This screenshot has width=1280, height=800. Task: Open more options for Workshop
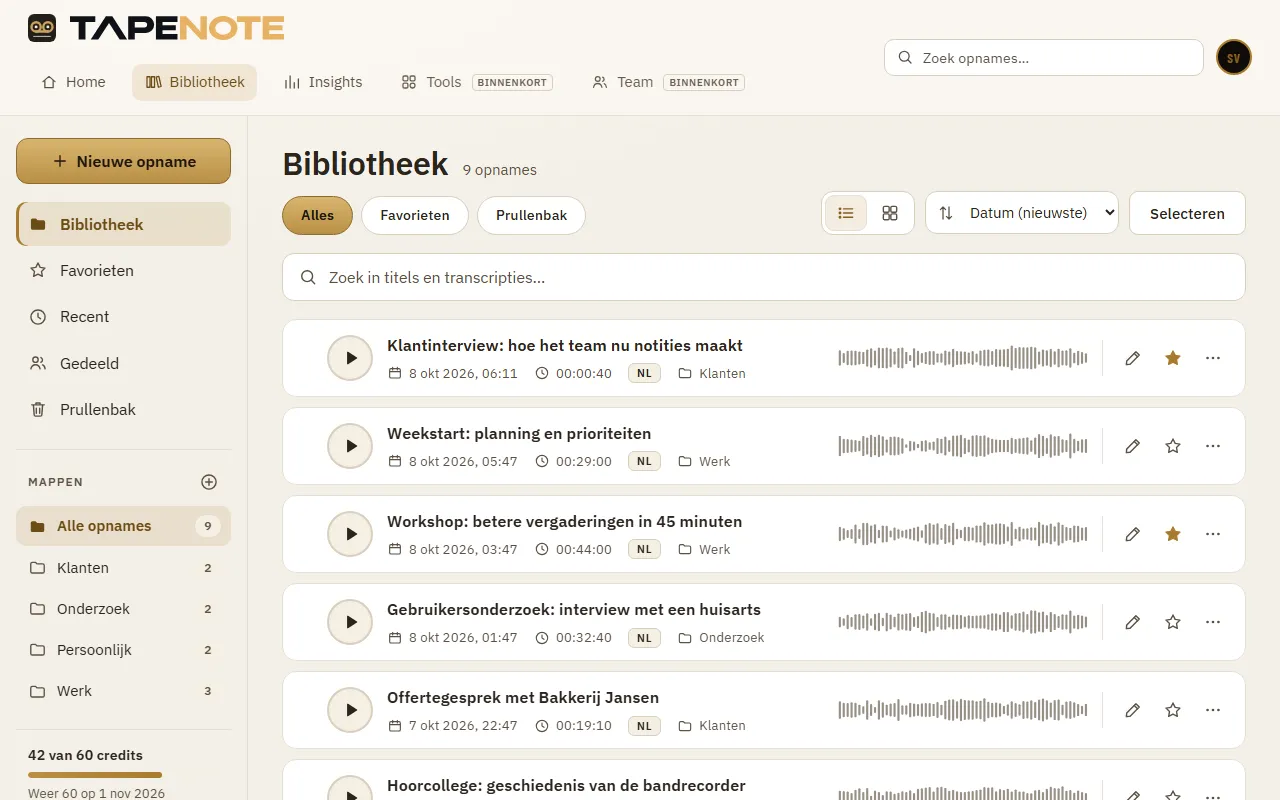click(1213, 534)
